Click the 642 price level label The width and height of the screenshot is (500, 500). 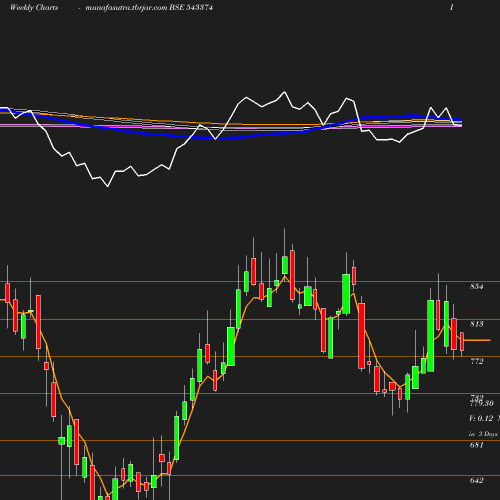click(x=477, y=480)
